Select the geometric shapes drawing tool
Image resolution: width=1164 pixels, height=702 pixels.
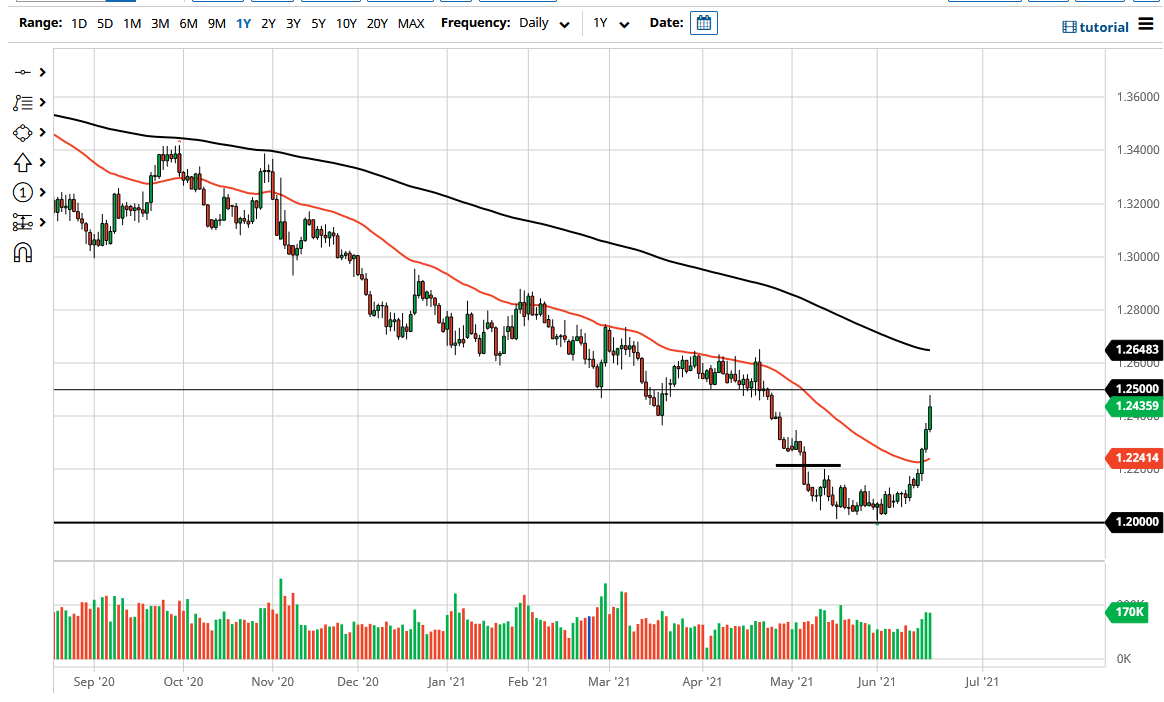coord(24,132)
